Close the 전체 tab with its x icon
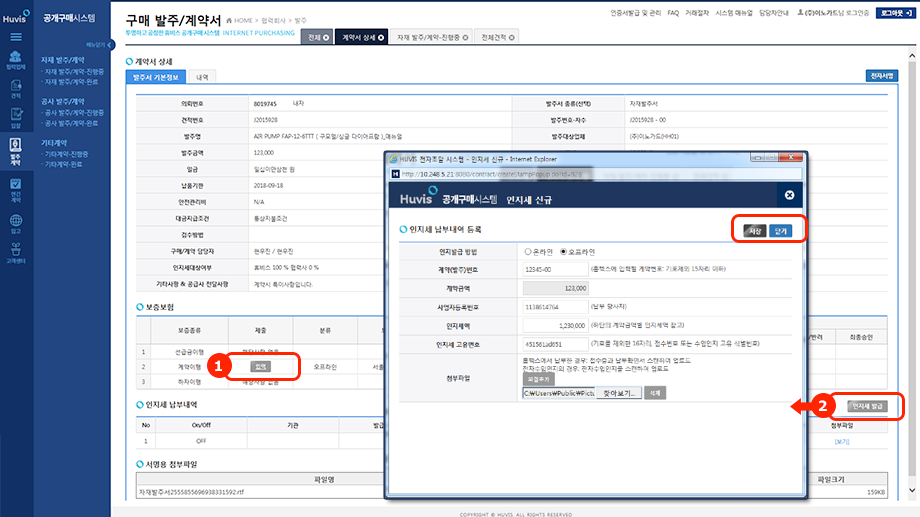The width and height of the screenshot is (920, 517). point(326,38)
